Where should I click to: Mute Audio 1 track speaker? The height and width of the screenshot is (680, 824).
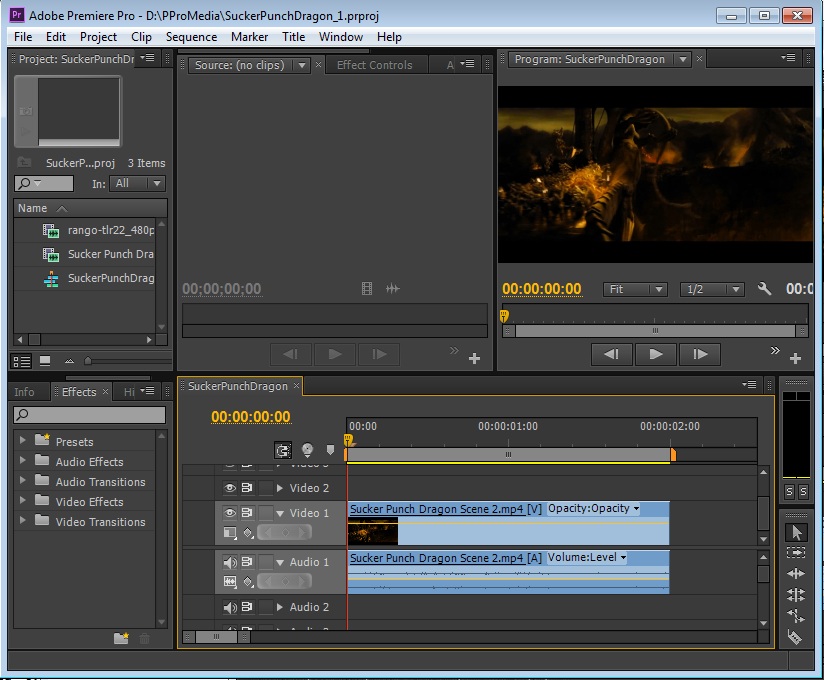pos(230,562)
